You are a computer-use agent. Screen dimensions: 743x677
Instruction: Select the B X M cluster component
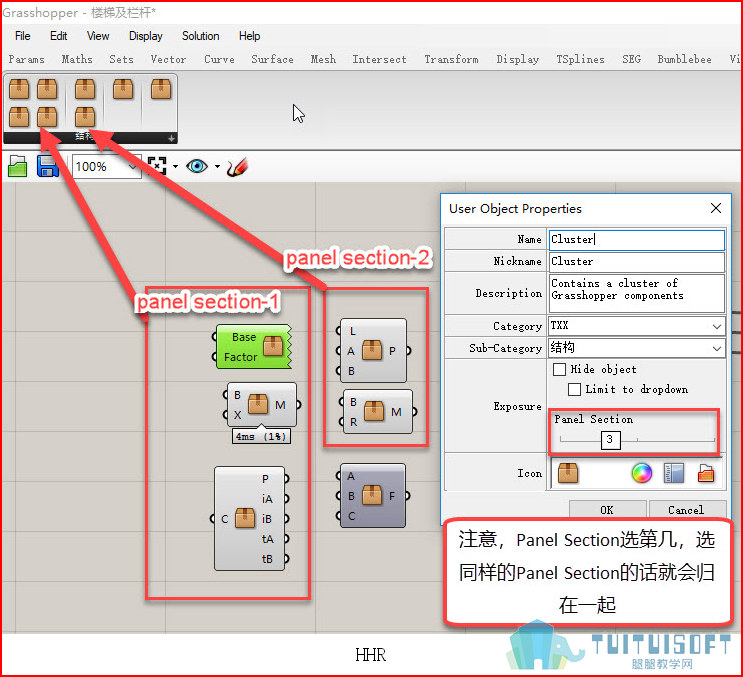262,405
